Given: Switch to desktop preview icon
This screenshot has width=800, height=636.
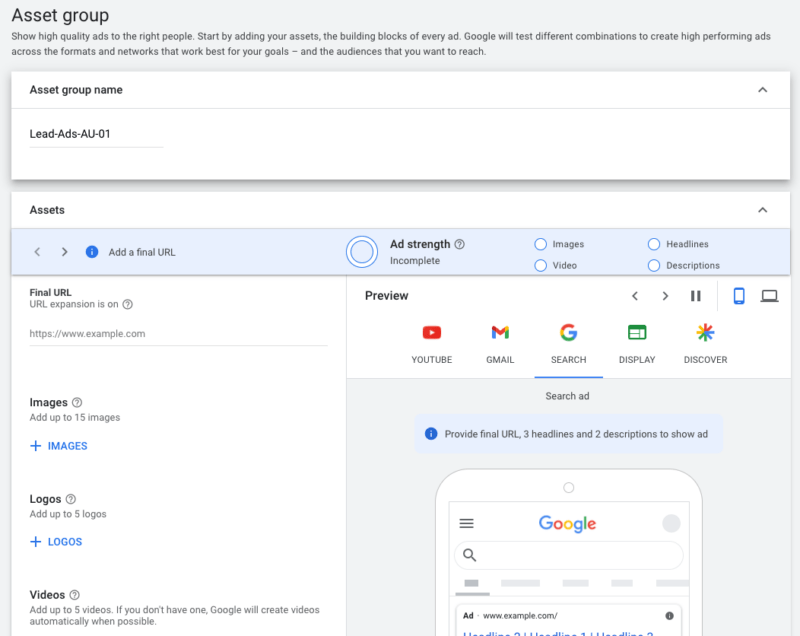Looking at the screenshot, I should (x=769, y=296).
